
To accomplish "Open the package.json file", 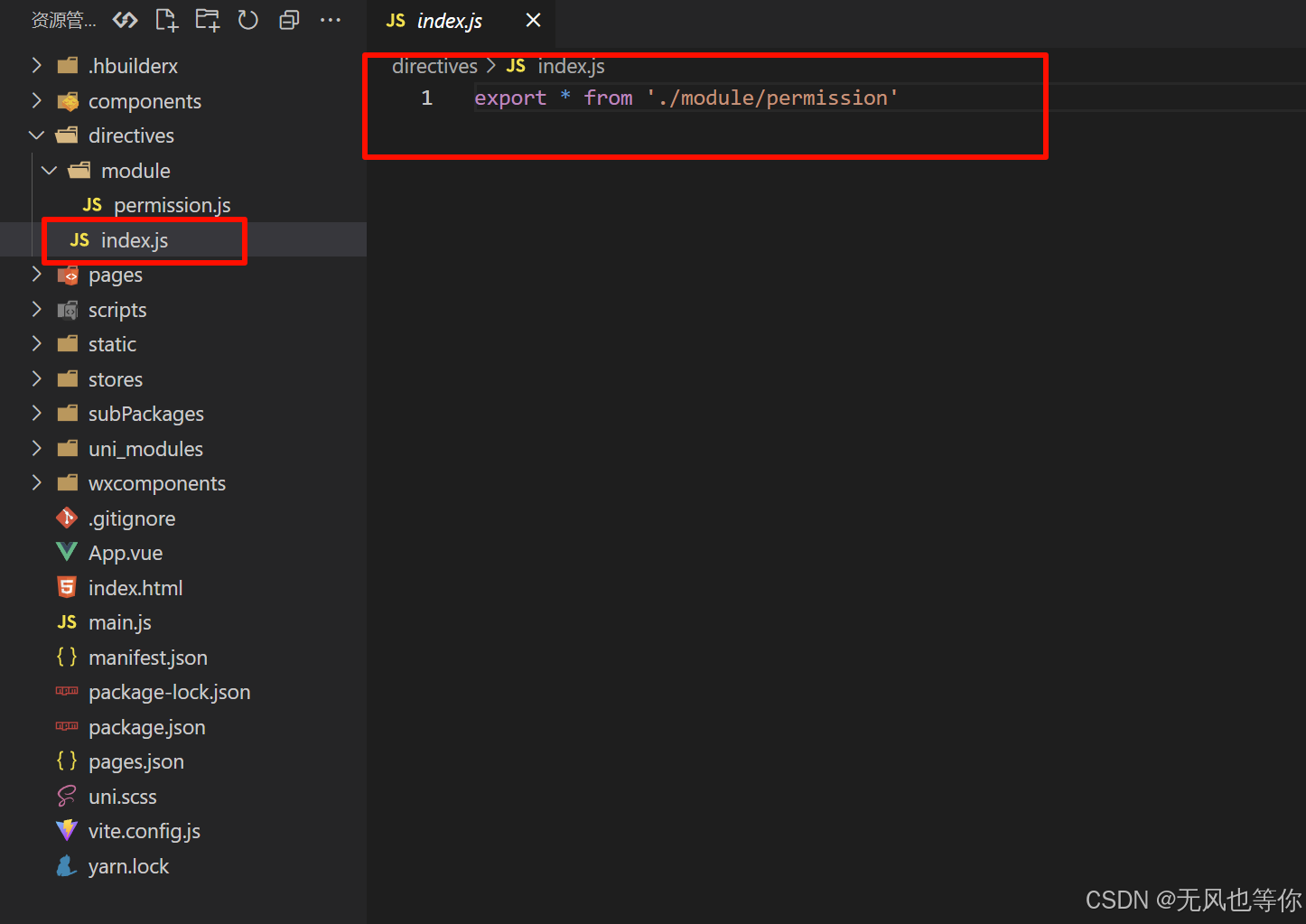I will [183, 726].
